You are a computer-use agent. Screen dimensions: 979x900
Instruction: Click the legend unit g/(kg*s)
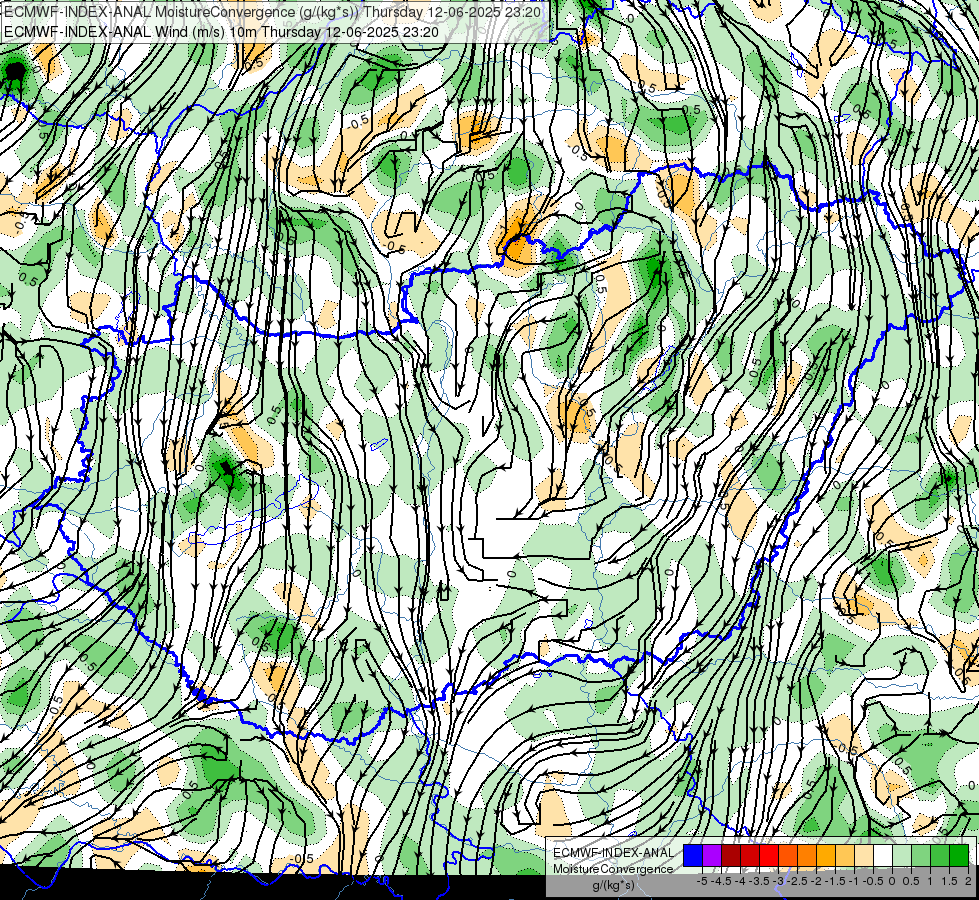(614, 886)
